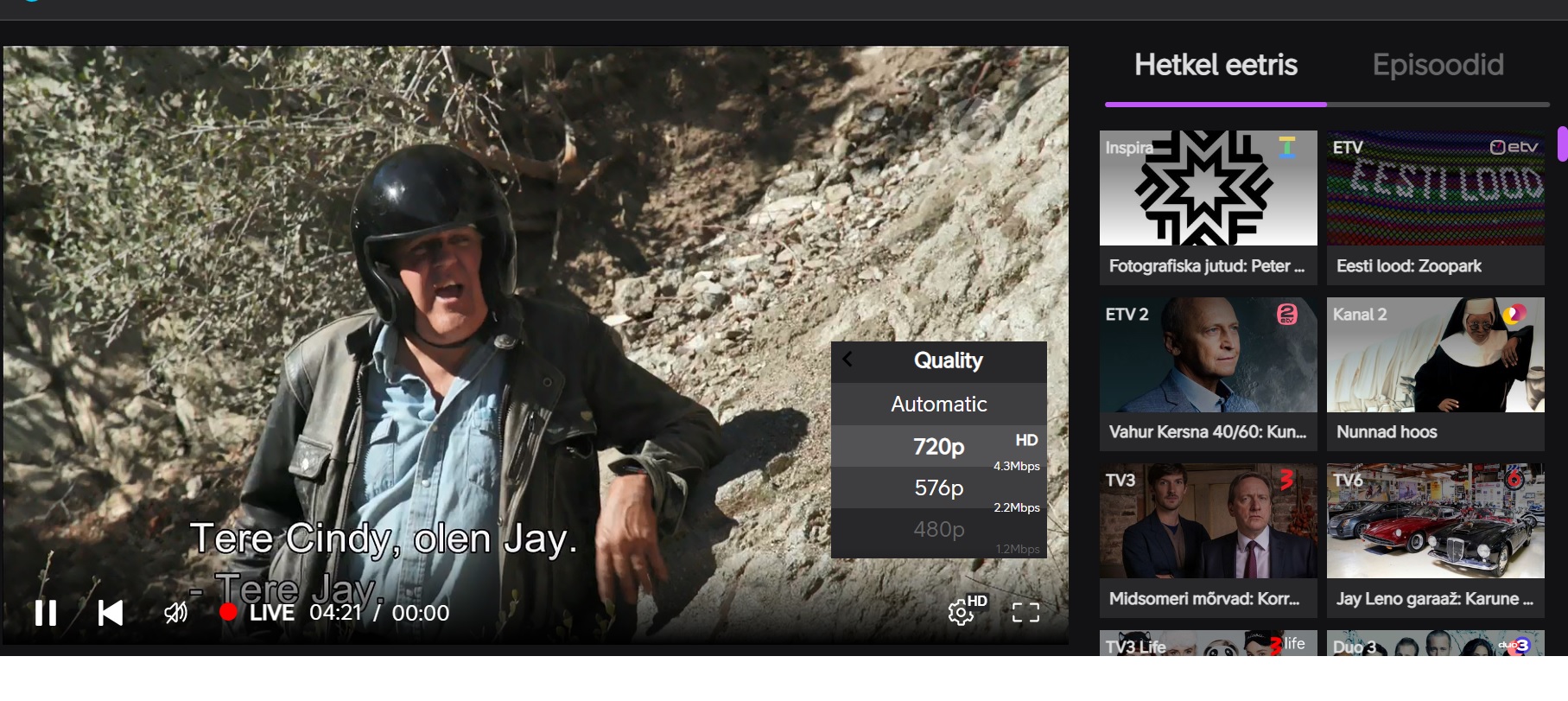Switch to the Episoodid tab
The image size is (1568, 701).
click(x=1438, y=66)
